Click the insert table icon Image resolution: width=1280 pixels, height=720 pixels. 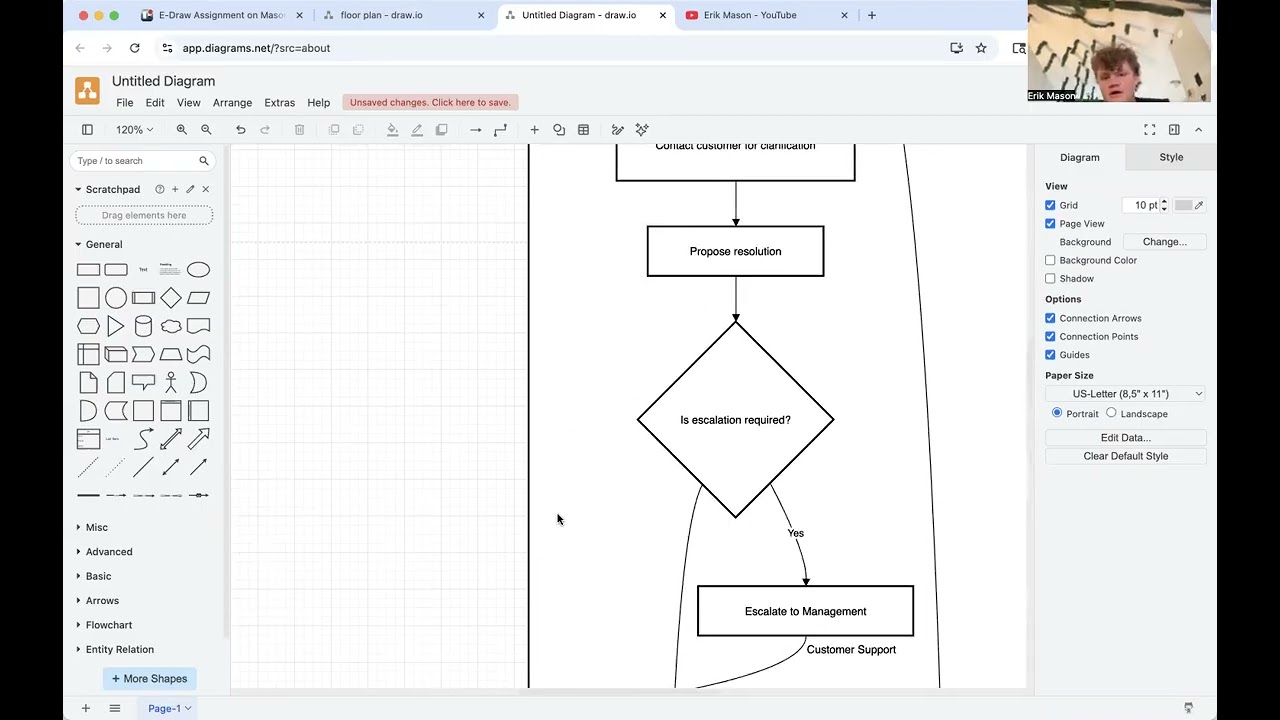click(583, 130)
